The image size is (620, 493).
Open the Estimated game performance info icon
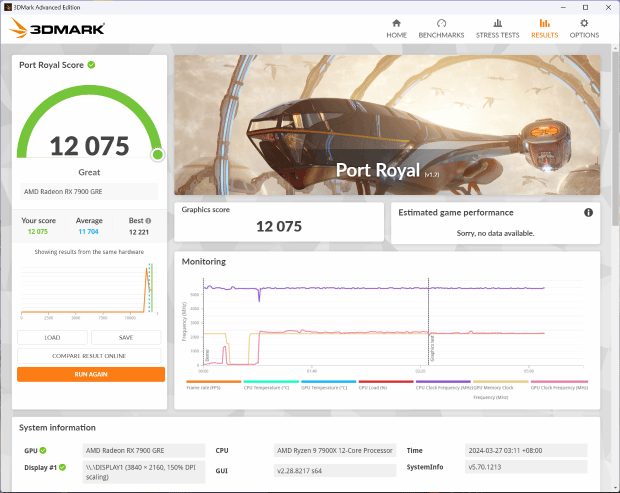click(x=588, y=213)
